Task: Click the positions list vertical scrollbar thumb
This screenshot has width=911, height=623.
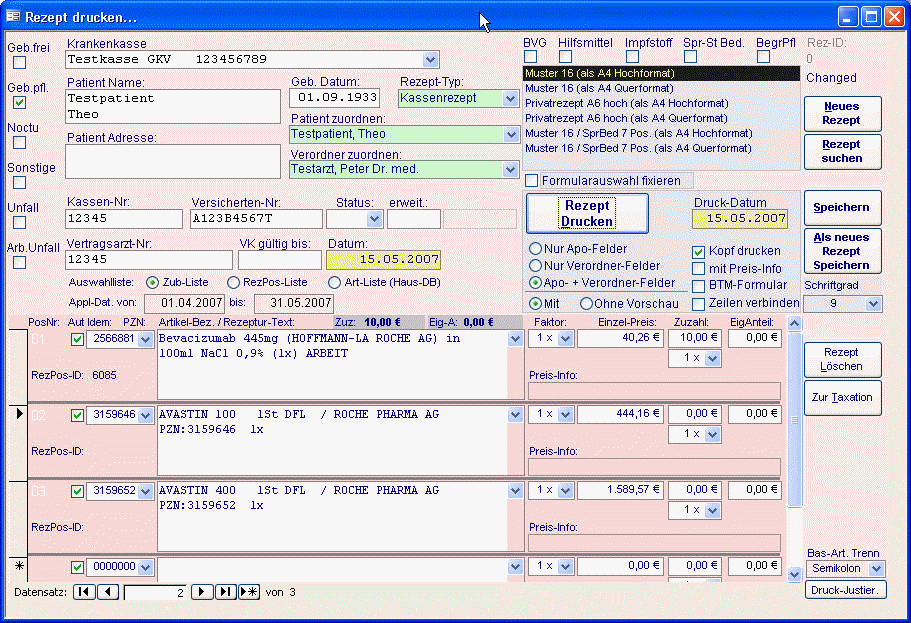Action: pyautogui.click(x=794, y=420)
